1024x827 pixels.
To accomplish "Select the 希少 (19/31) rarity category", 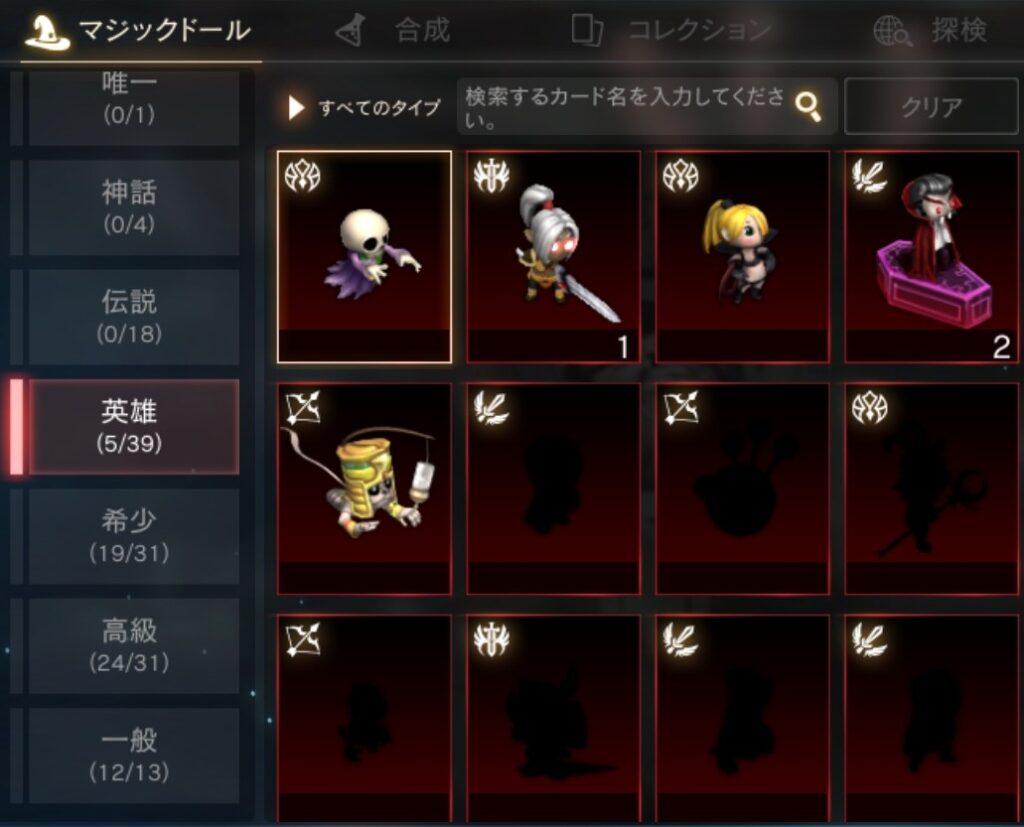I will [129, 536].
